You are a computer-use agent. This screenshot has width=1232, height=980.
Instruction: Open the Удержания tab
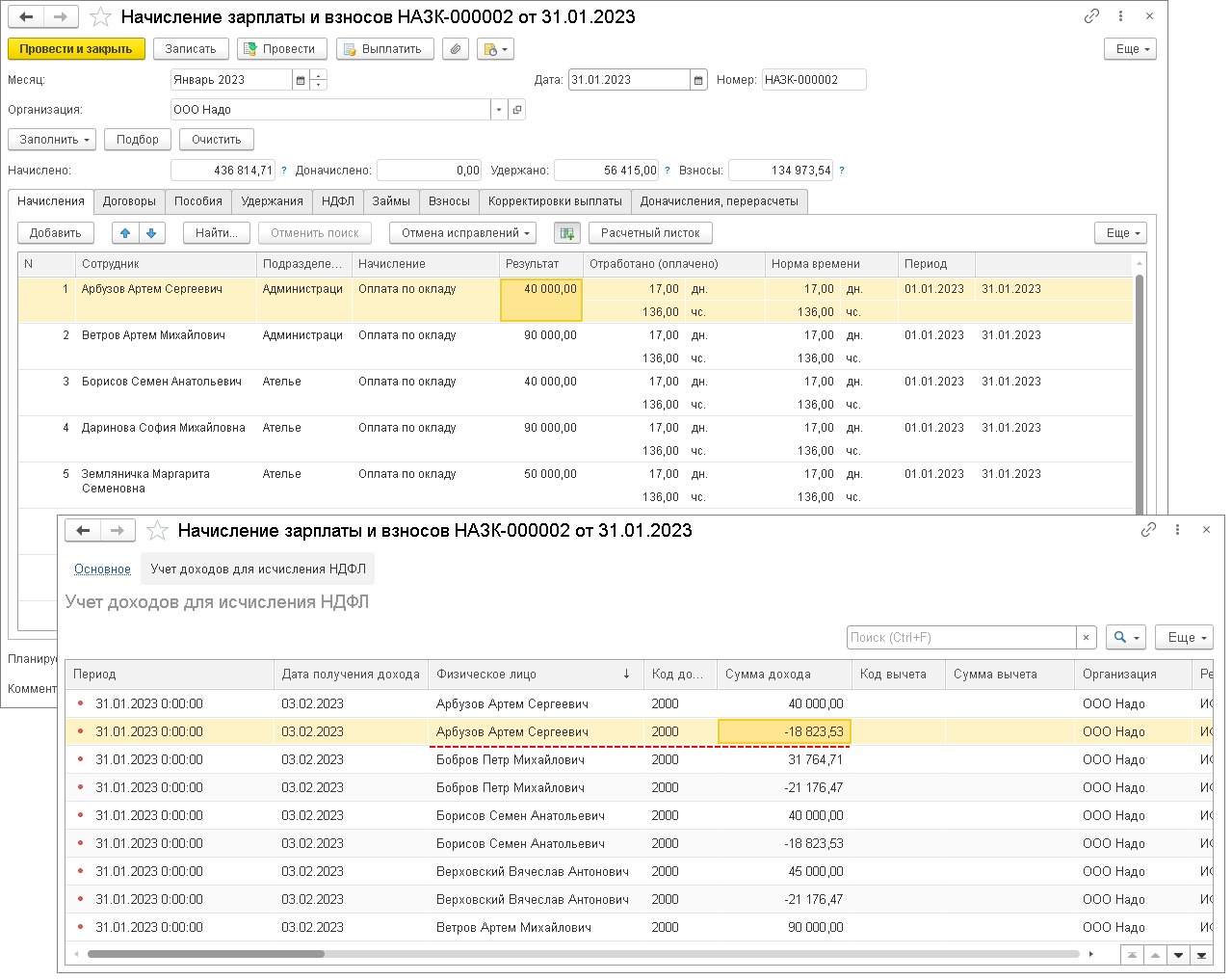[x=272, y=201]
